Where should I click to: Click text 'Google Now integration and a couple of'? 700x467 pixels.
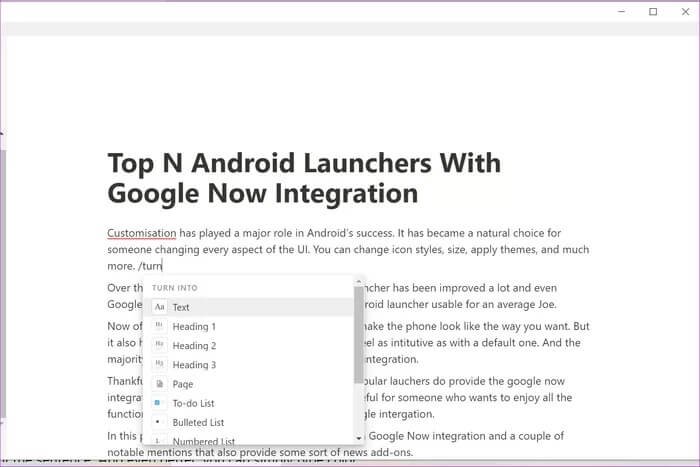pyautogui.click(x=466, y=436)
